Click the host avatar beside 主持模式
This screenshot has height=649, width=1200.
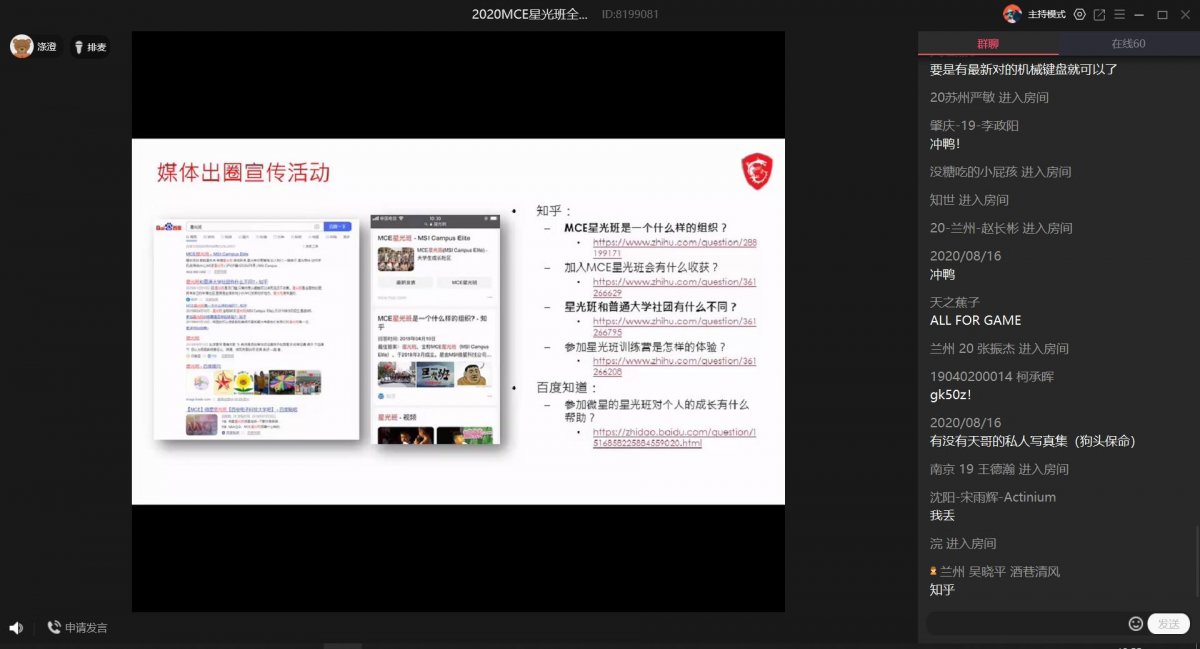pos(1012,14)
